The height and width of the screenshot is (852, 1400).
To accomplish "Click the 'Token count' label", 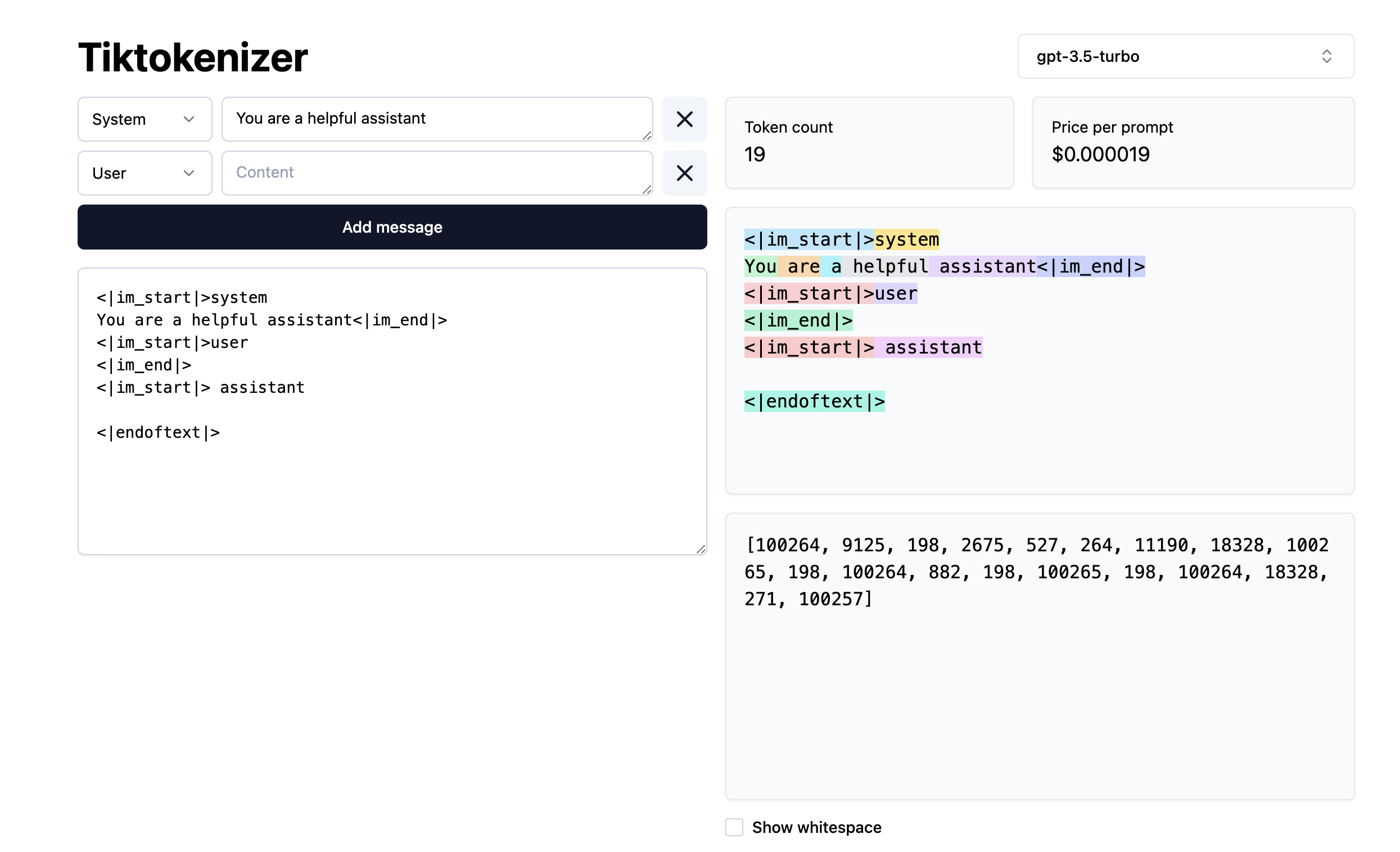I will [x=789, y=127].
